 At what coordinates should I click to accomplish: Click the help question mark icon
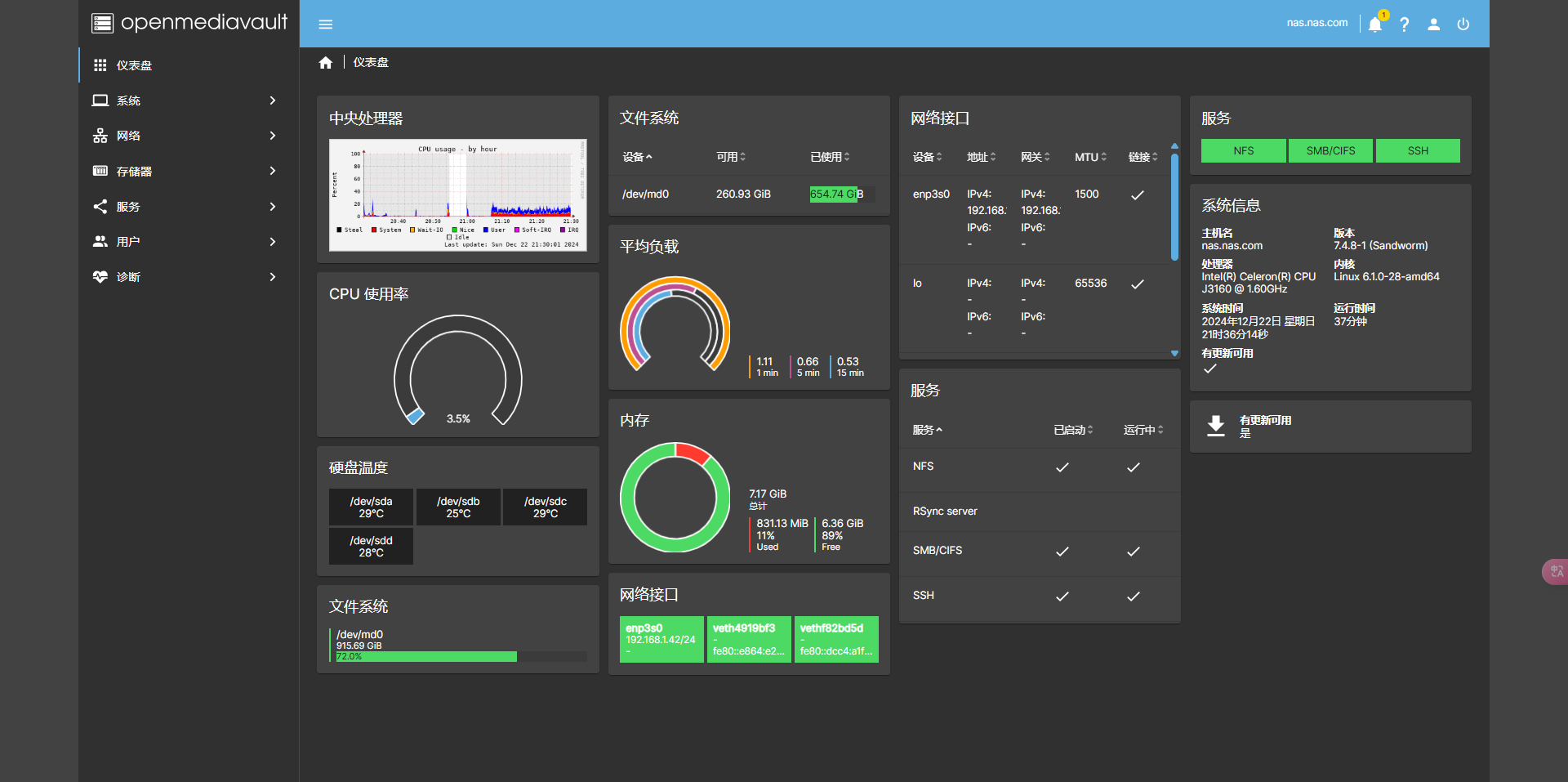click(x=1405, y=25)
